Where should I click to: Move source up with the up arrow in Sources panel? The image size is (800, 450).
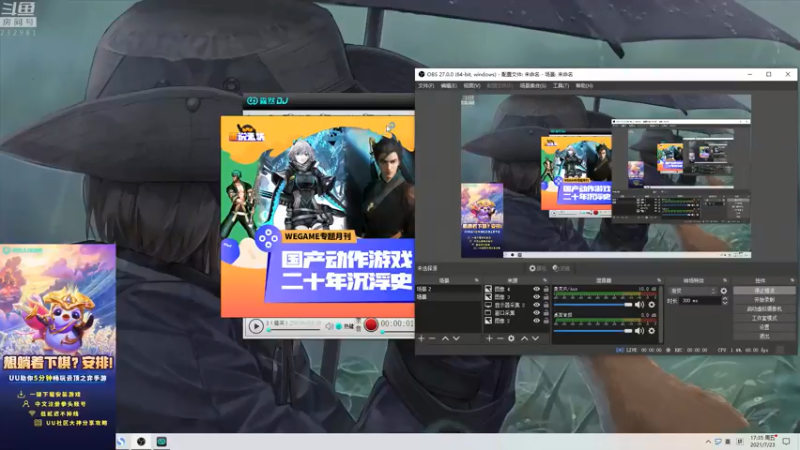524,338
